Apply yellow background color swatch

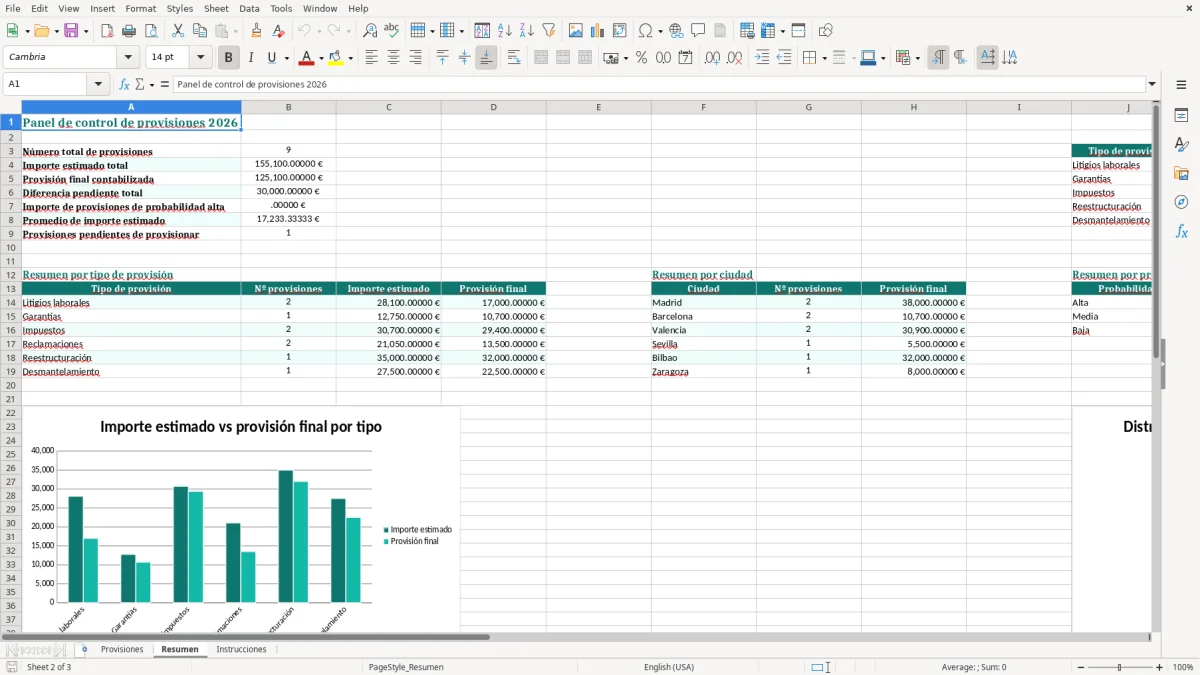point(335,58)
